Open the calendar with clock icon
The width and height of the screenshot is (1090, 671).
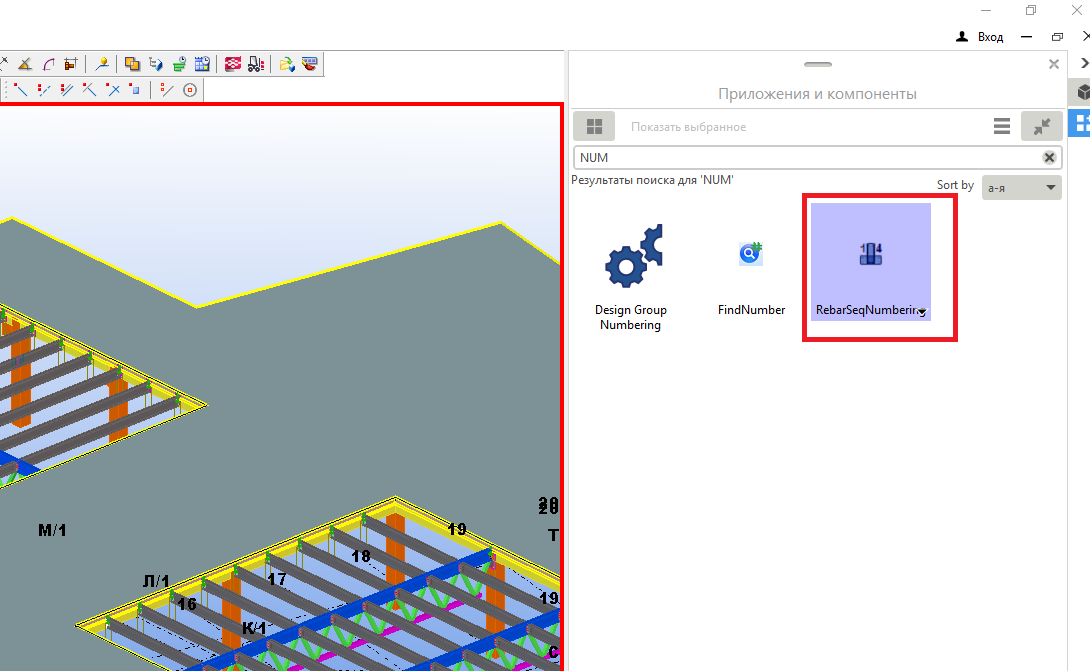(x=202, y=64)
